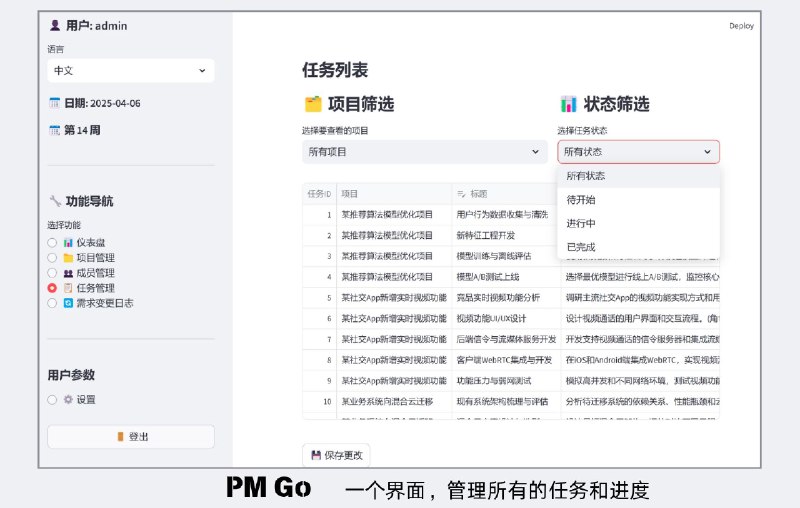Click the cell 现有系统架构梳理与评估

[506, 401]
